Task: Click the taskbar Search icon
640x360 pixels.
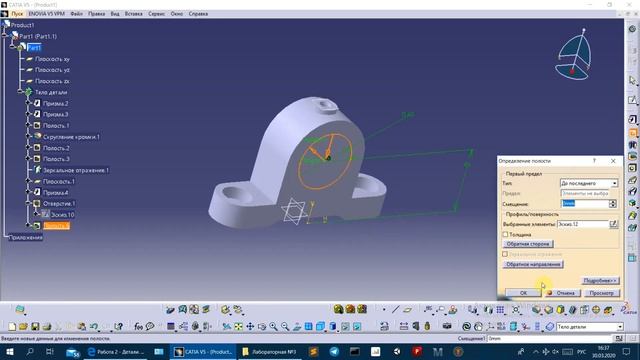Action: pyautogui.click(x=30, y=351)
